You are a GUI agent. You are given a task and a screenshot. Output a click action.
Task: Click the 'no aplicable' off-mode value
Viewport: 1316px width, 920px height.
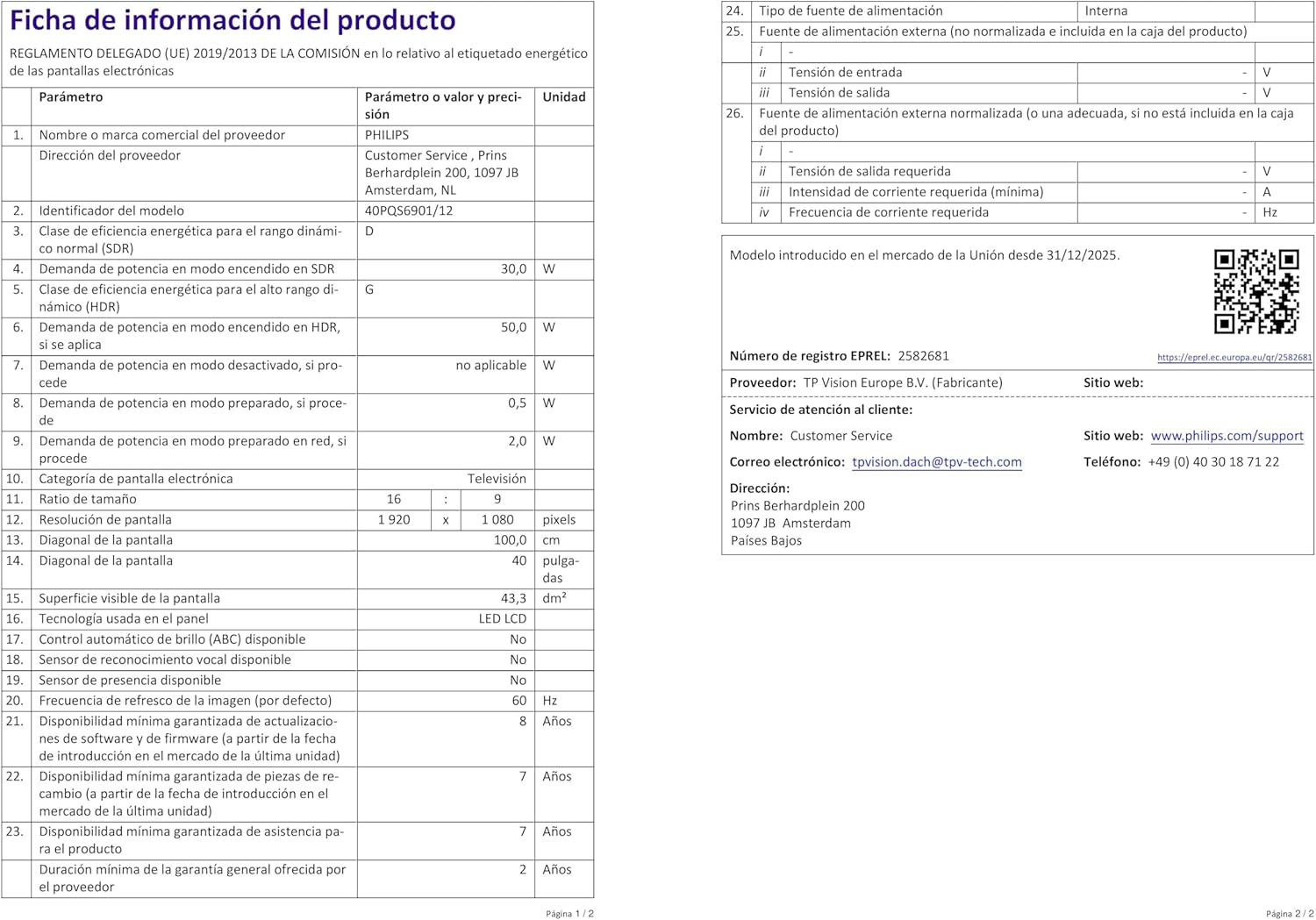click(490, 366)
